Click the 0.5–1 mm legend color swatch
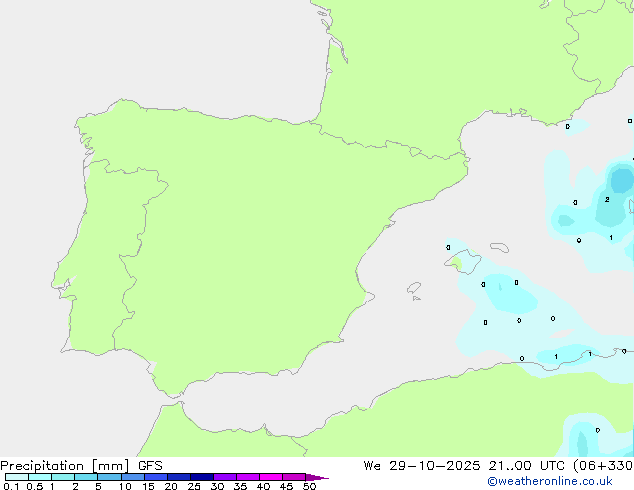Screen dimensions: 634x490 pyautogui.click(x=40, y=477)
